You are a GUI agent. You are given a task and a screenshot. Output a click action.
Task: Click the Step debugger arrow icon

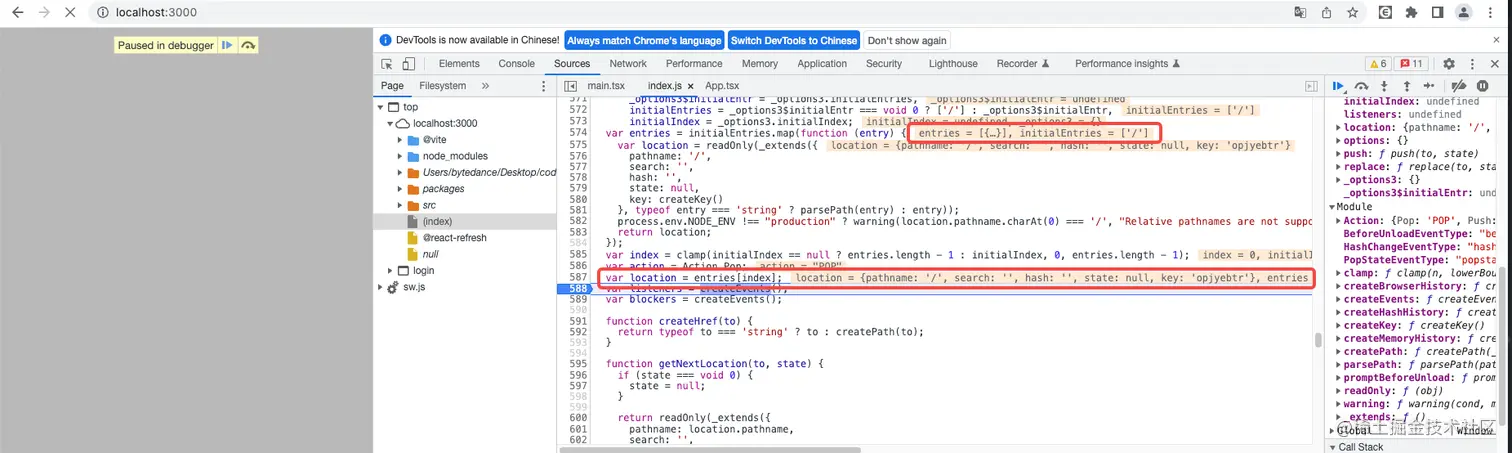coord(1429,87)
